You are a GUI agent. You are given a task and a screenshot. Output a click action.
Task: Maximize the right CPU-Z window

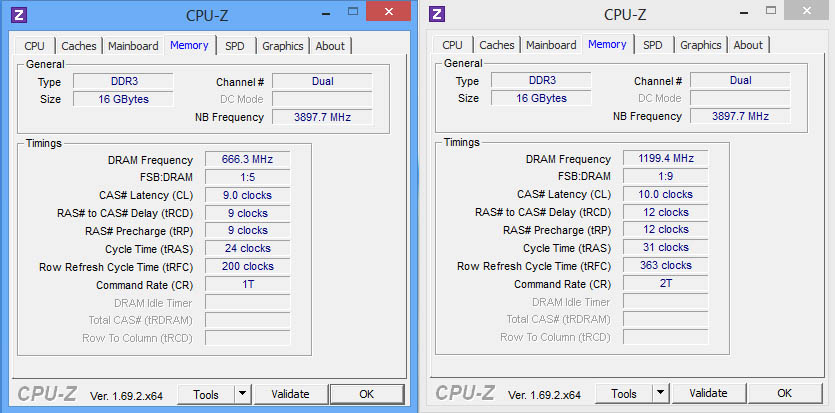click(771, 10)
